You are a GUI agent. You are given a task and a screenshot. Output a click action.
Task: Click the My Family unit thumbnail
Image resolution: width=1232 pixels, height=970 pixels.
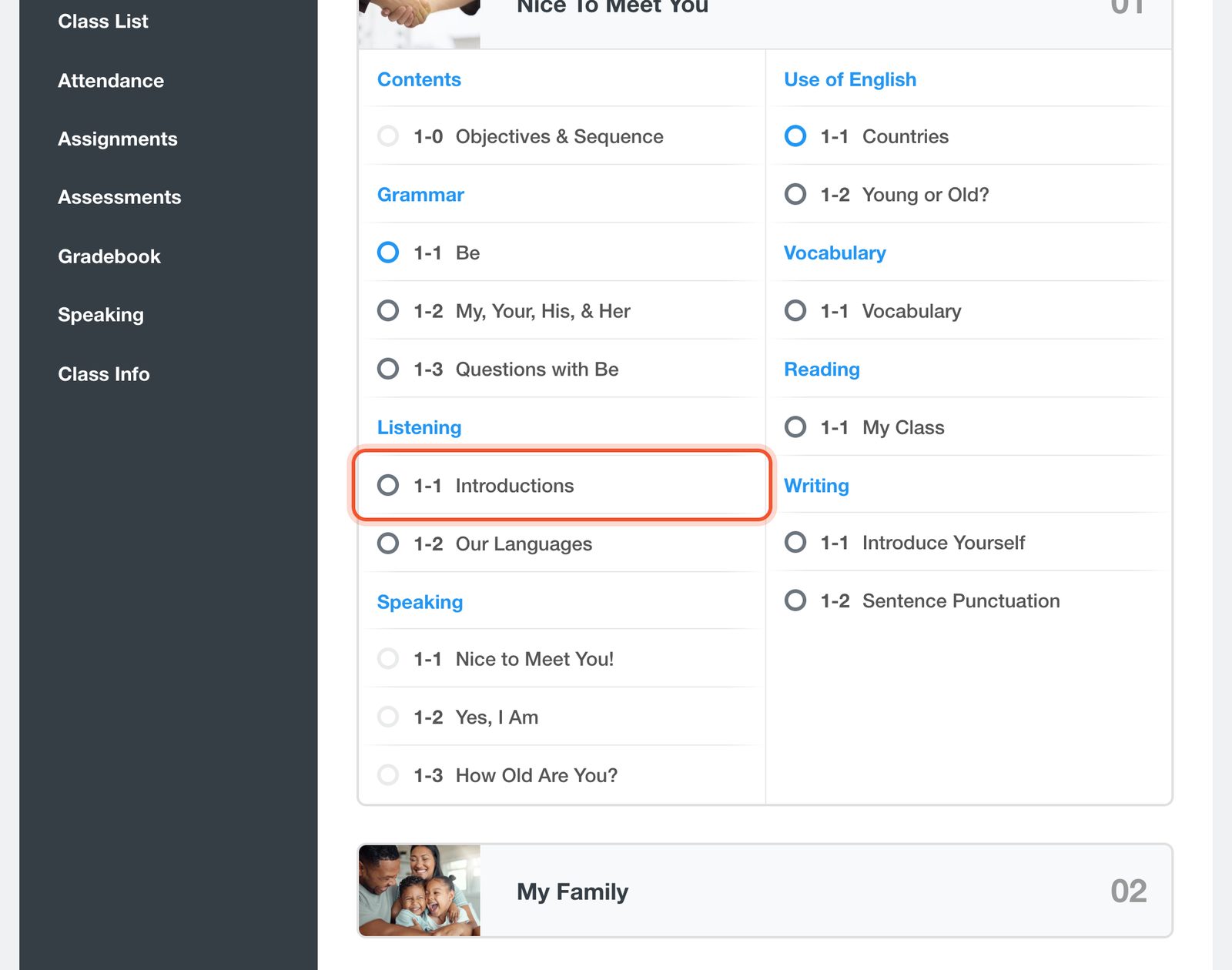[x=420, y=891]
